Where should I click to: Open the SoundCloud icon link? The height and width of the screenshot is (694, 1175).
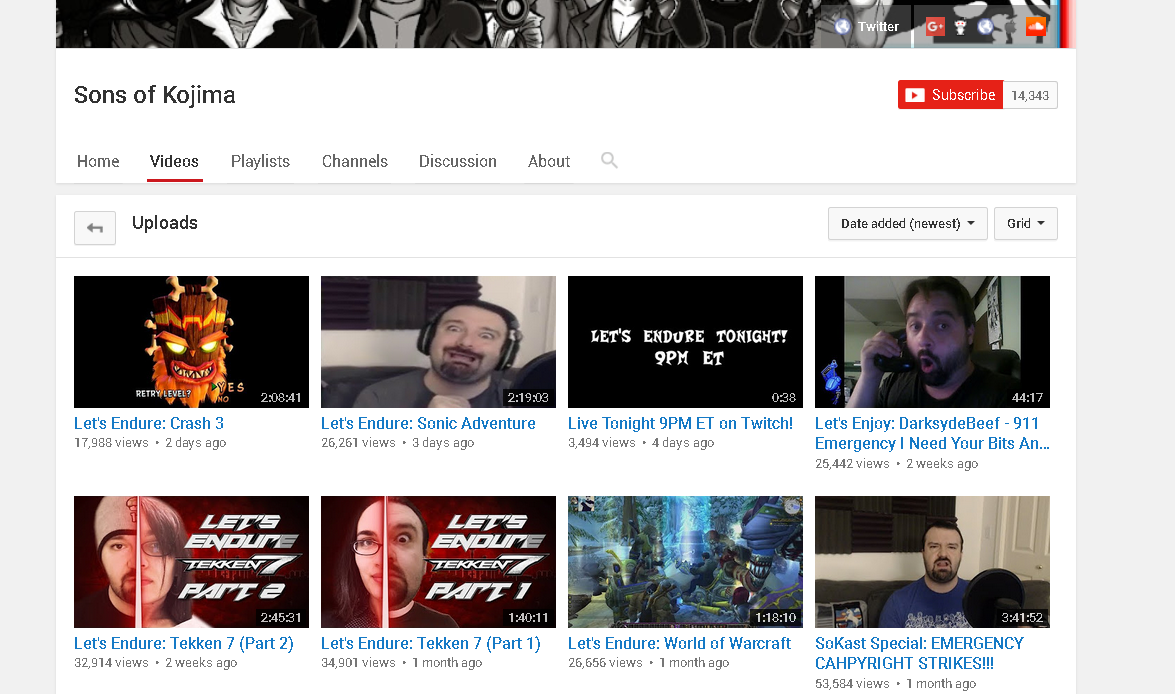pos(1036,27)
